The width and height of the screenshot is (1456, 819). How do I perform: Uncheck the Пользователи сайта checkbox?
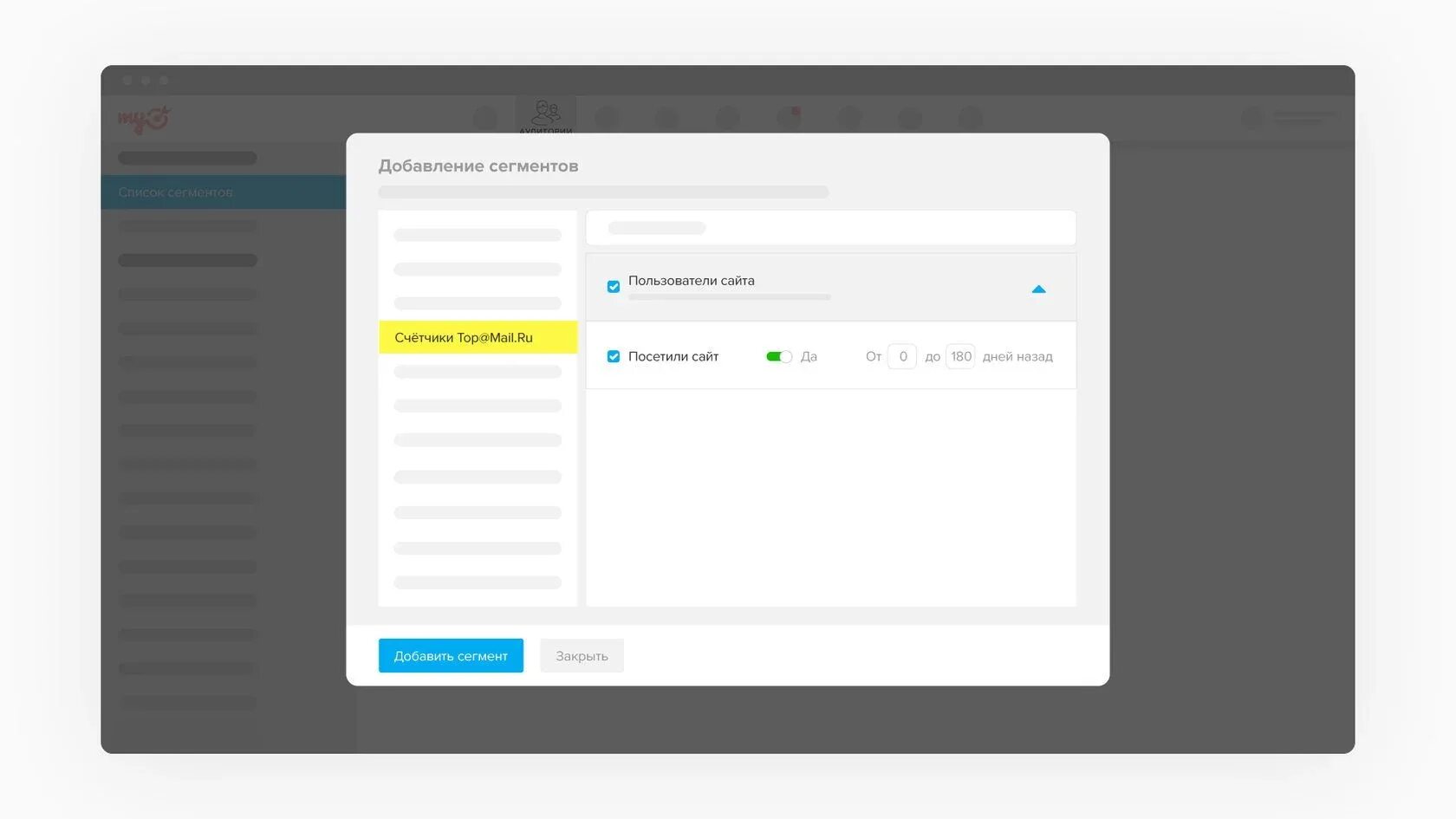point(614,287)
